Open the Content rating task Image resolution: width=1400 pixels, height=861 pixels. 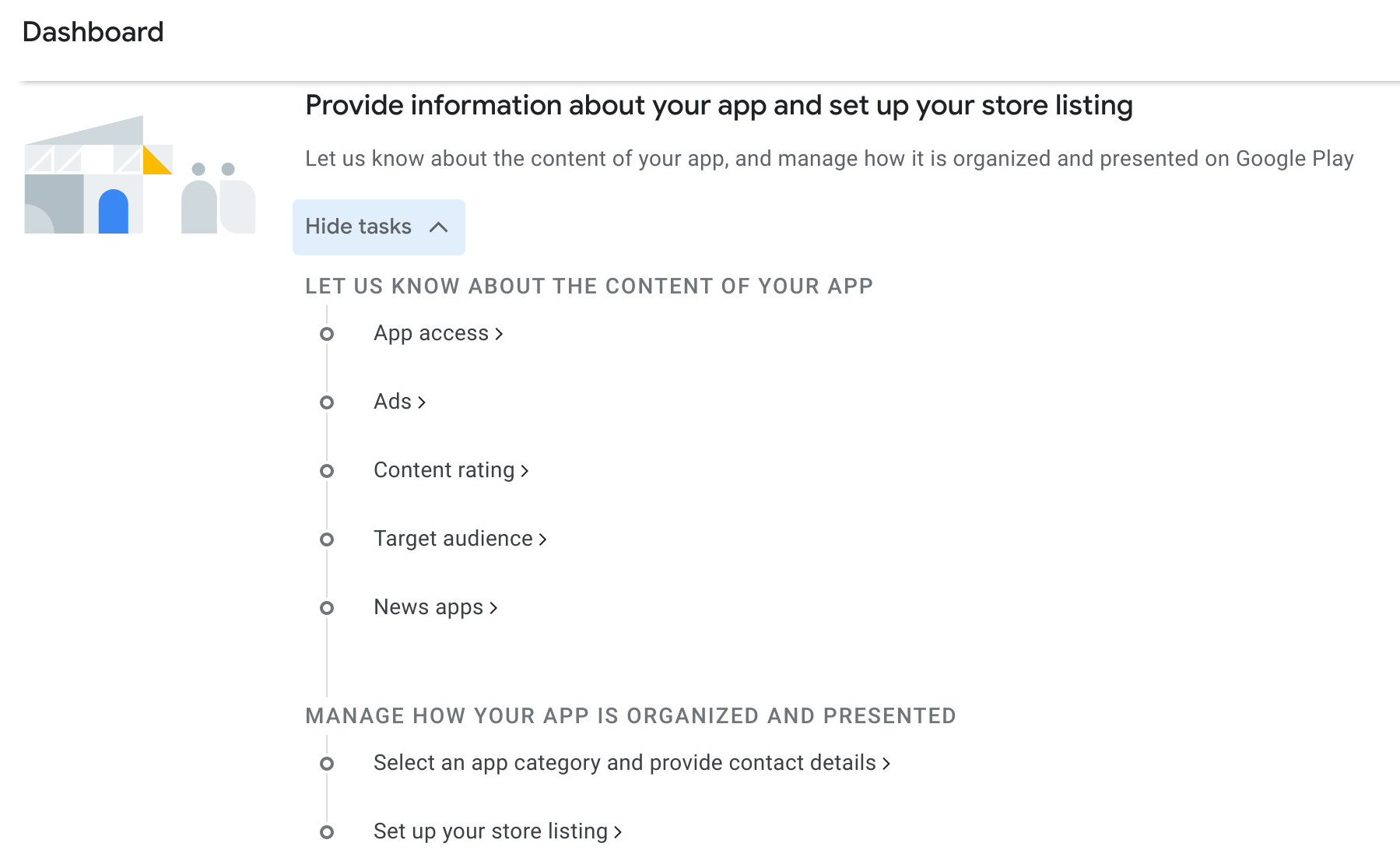click(x=451, y=470)
